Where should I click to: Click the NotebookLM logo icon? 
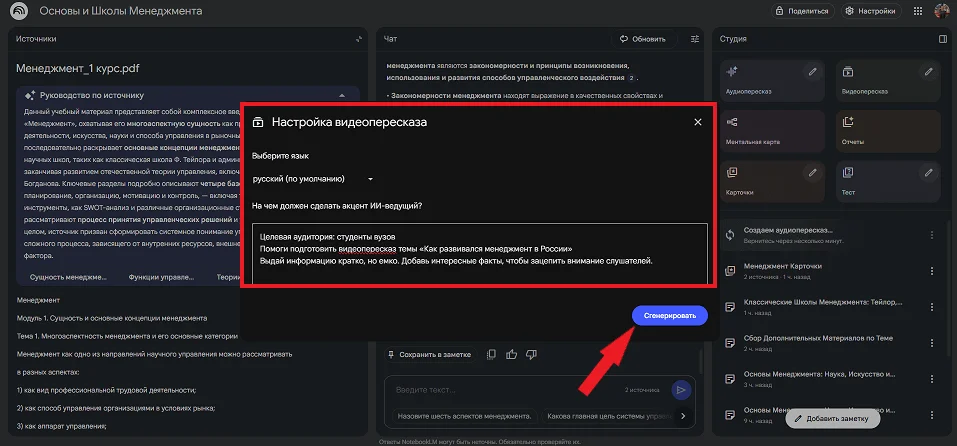[19, 11]
